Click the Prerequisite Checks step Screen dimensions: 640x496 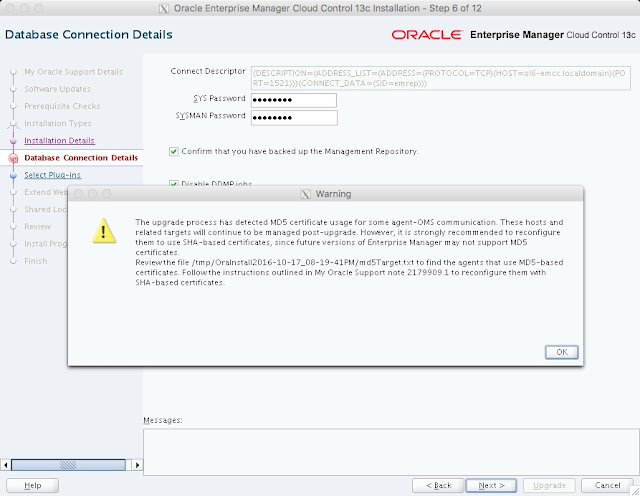pos(62,106)
